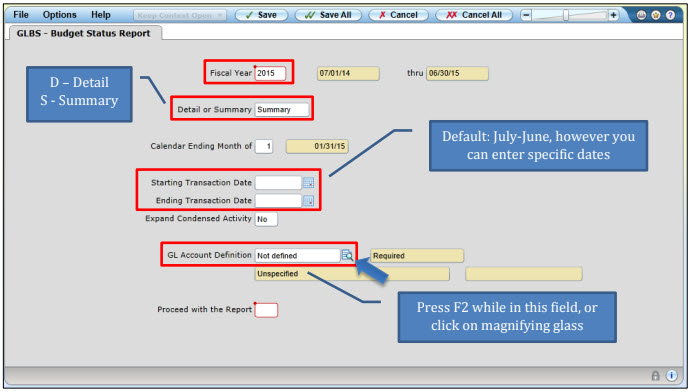The image size is (690, 392).
Task: Click the help question mark icon
Action: [x=670, y=15]
